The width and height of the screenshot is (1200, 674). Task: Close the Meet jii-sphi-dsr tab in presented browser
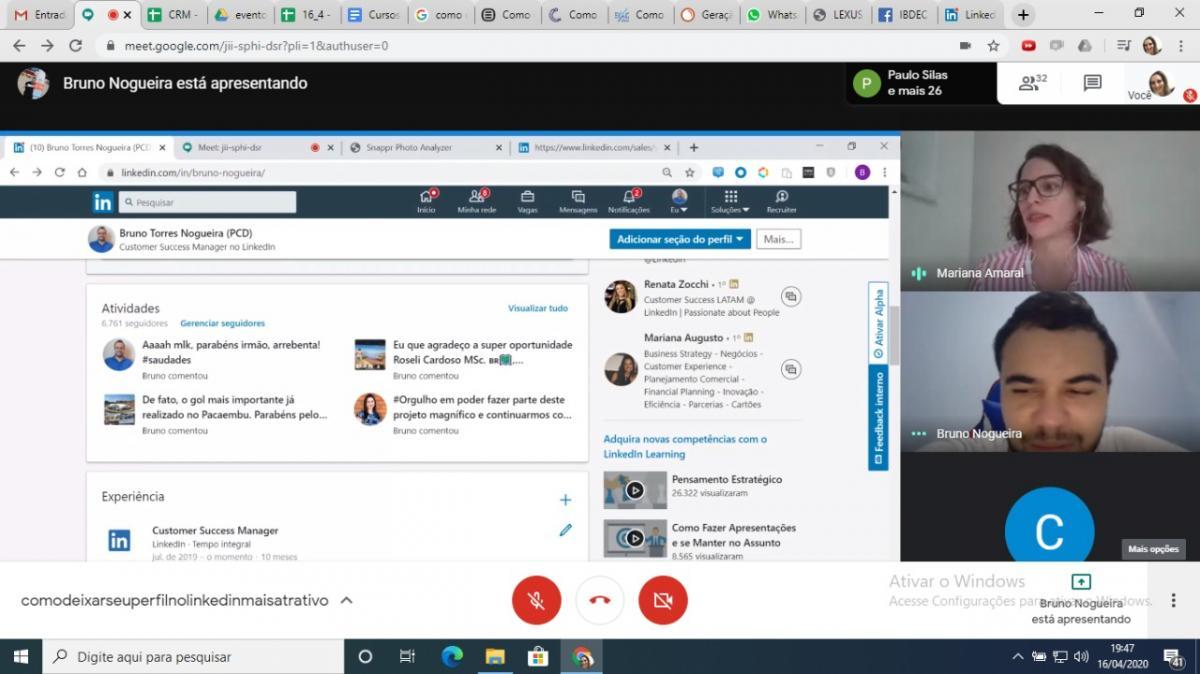331,147
